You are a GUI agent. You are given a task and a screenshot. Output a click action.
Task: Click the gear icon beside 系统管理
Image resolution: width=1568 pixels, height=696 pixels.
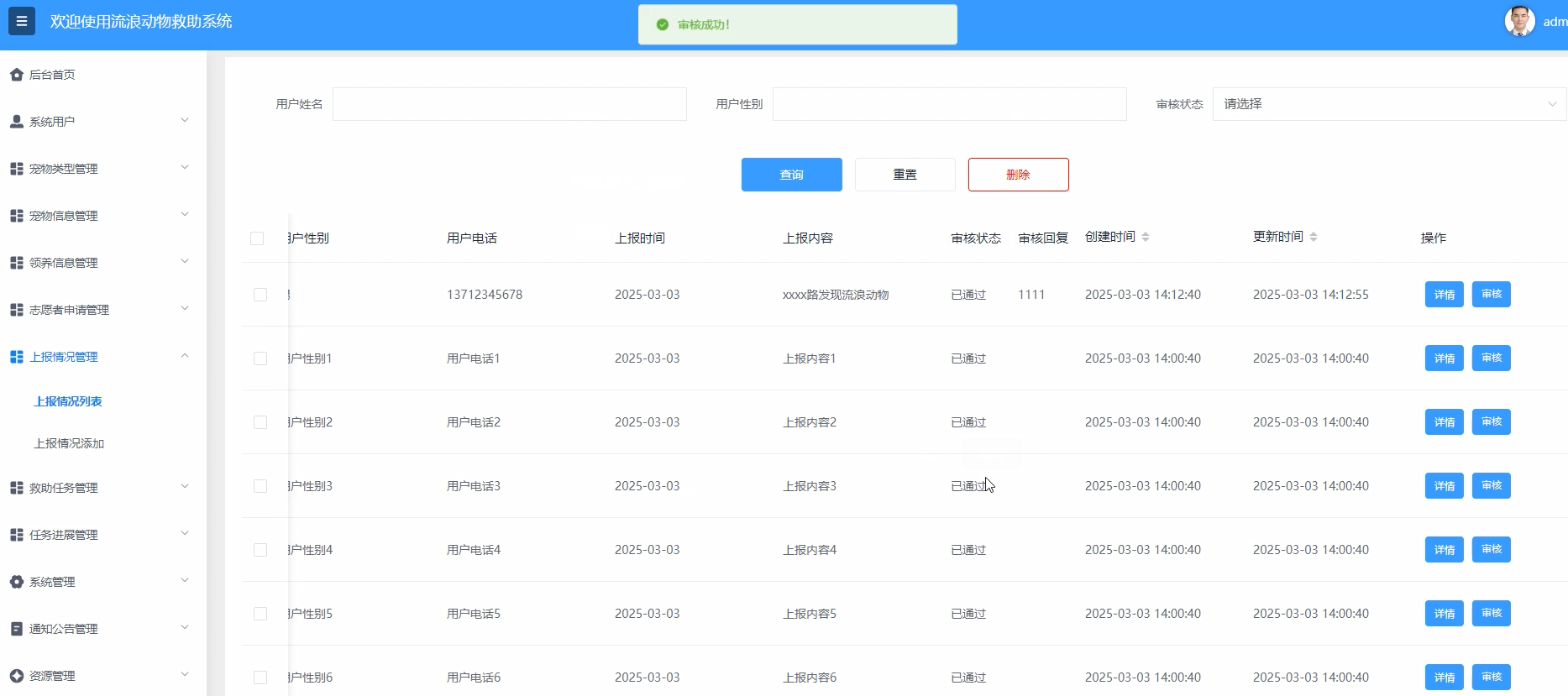16,582
